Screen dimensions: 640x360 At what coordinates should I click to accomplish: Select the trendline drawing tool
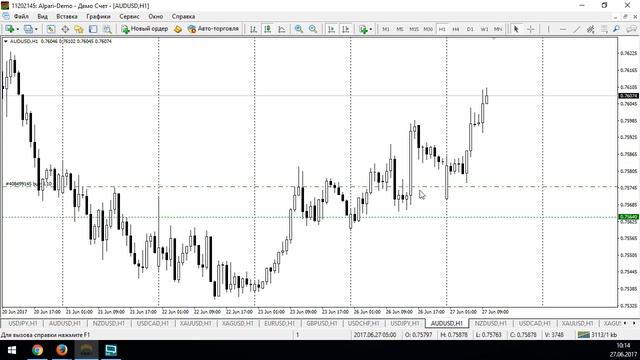[576, 29]
